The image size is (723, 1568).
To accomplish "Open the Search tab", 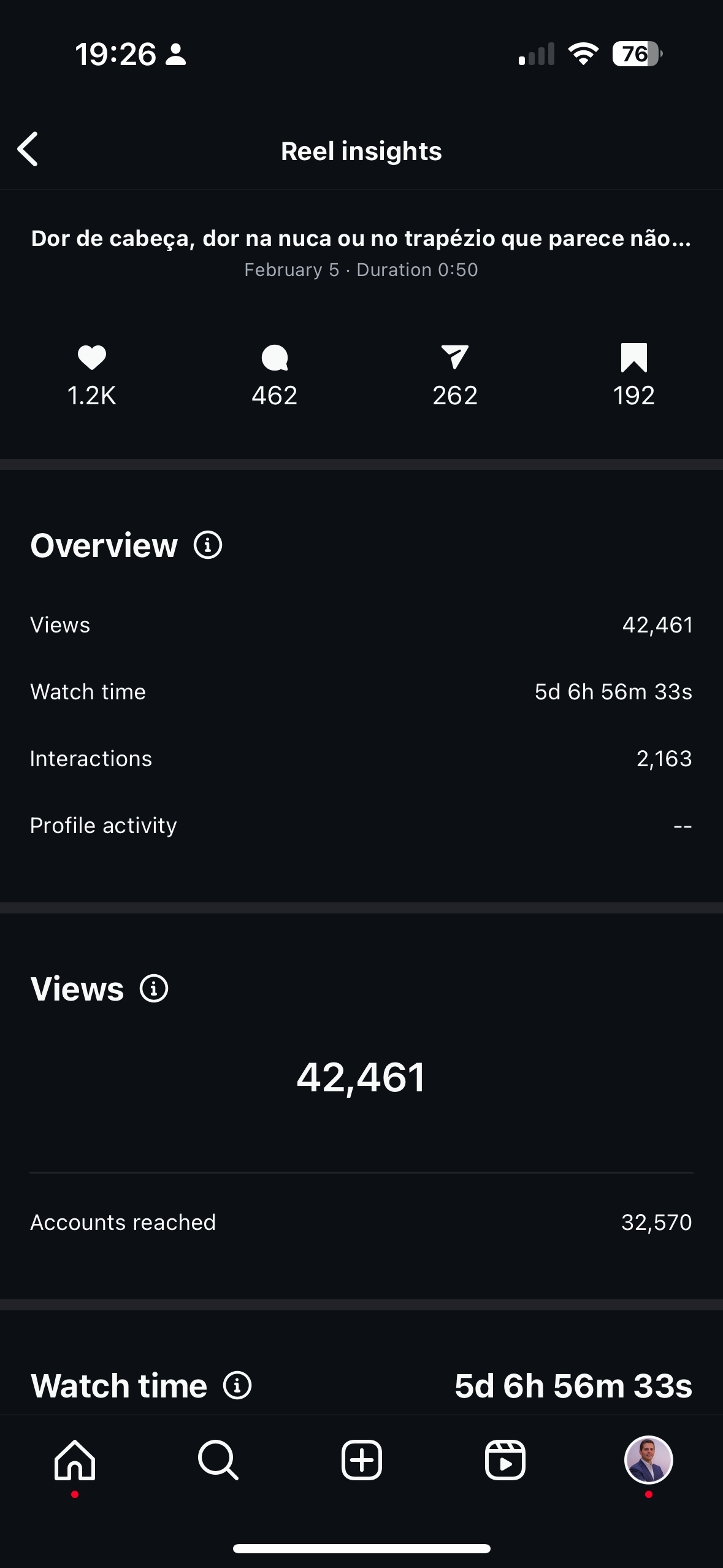I will point(218,1460).
